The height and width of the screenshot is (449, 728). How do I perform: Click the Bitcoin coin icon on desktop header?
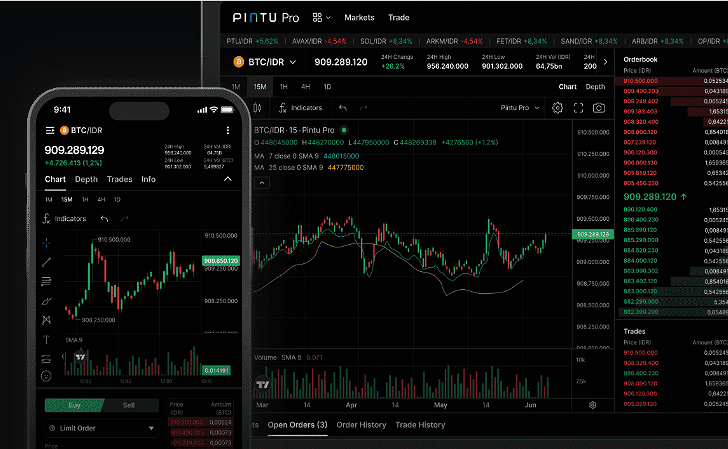(x=239, y=62)
